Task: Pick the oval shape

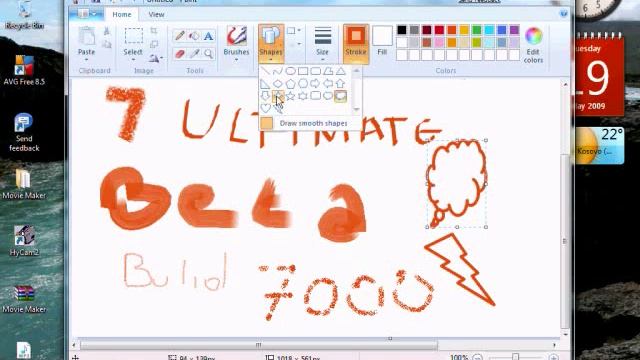Action: click(290, 71)
